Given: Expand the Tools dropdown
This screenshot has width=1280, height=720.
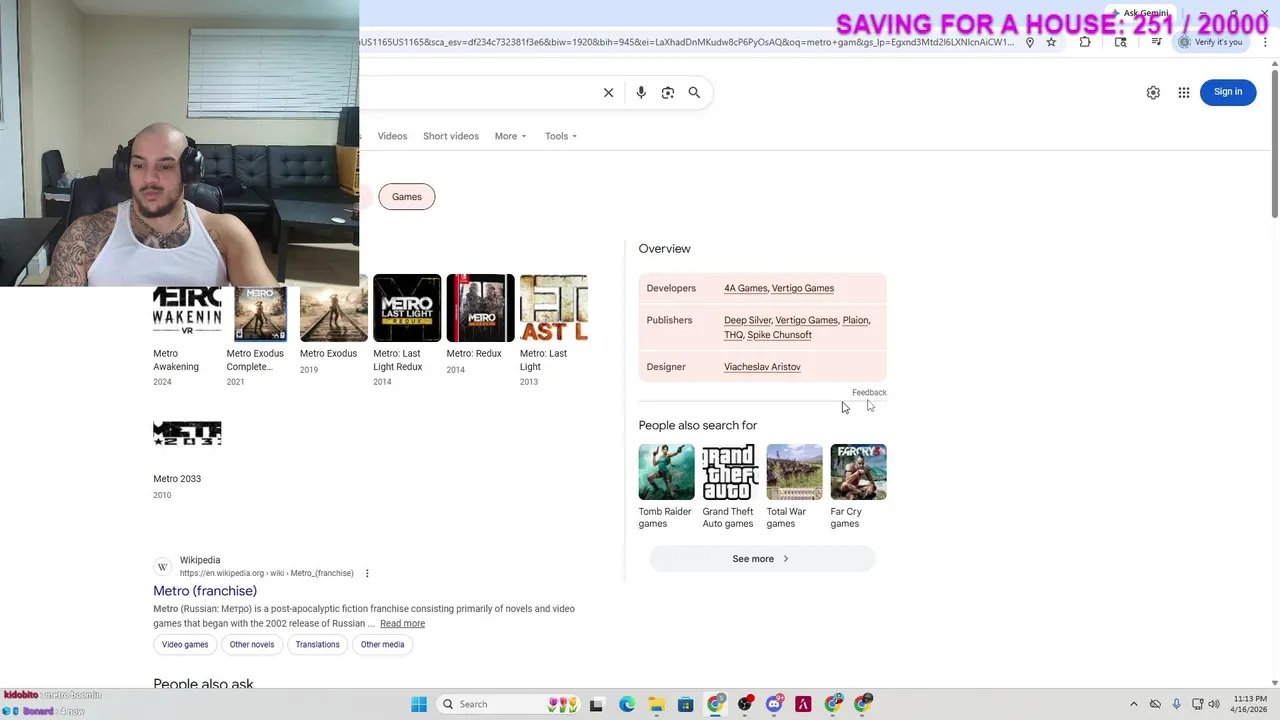Looking at the screenshot, I should [561, 136].
